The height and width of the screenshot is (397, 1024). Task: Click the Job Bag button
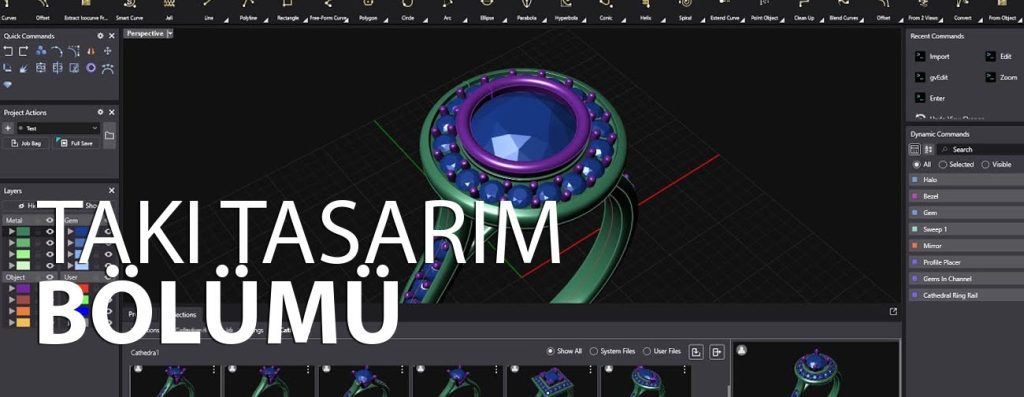click(26, 143)
